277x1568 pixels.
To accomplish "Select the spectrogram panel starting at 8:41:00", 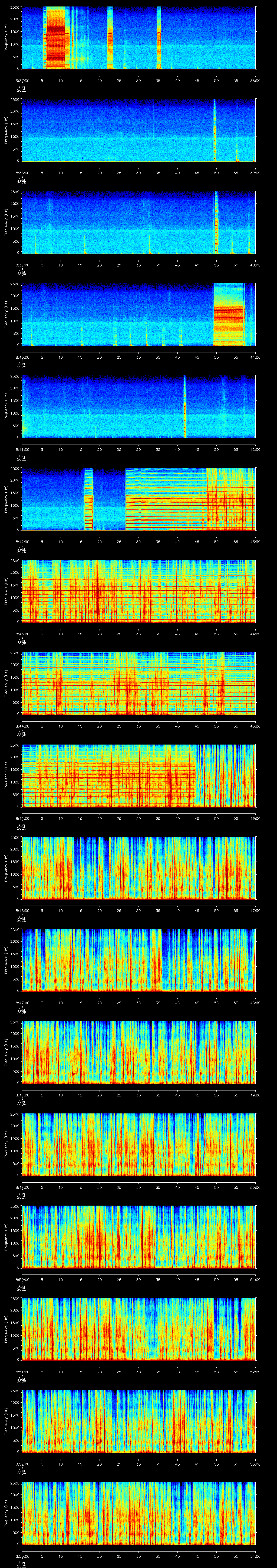I will 139,407.
